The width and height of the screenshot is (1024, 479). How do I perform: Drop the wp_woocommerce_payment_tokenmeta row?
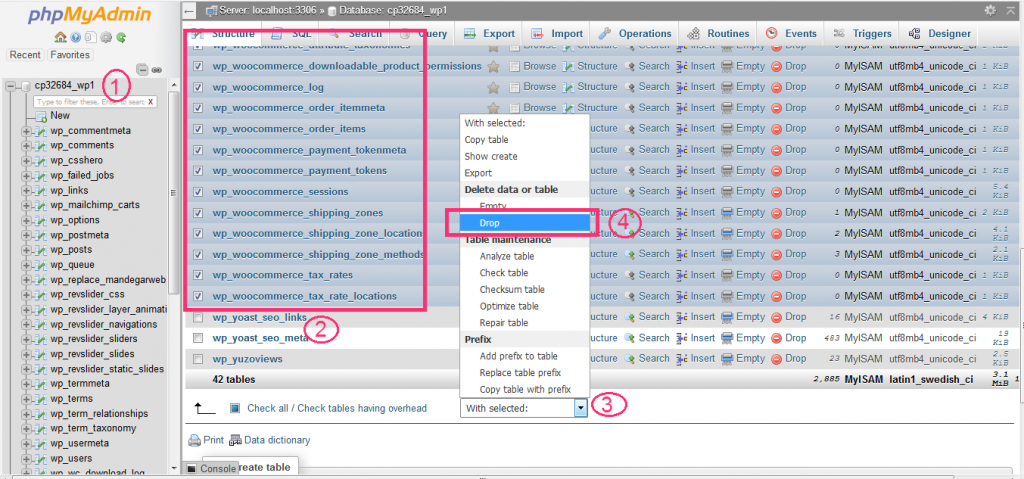pyautogui.click(x=789, y=150)
